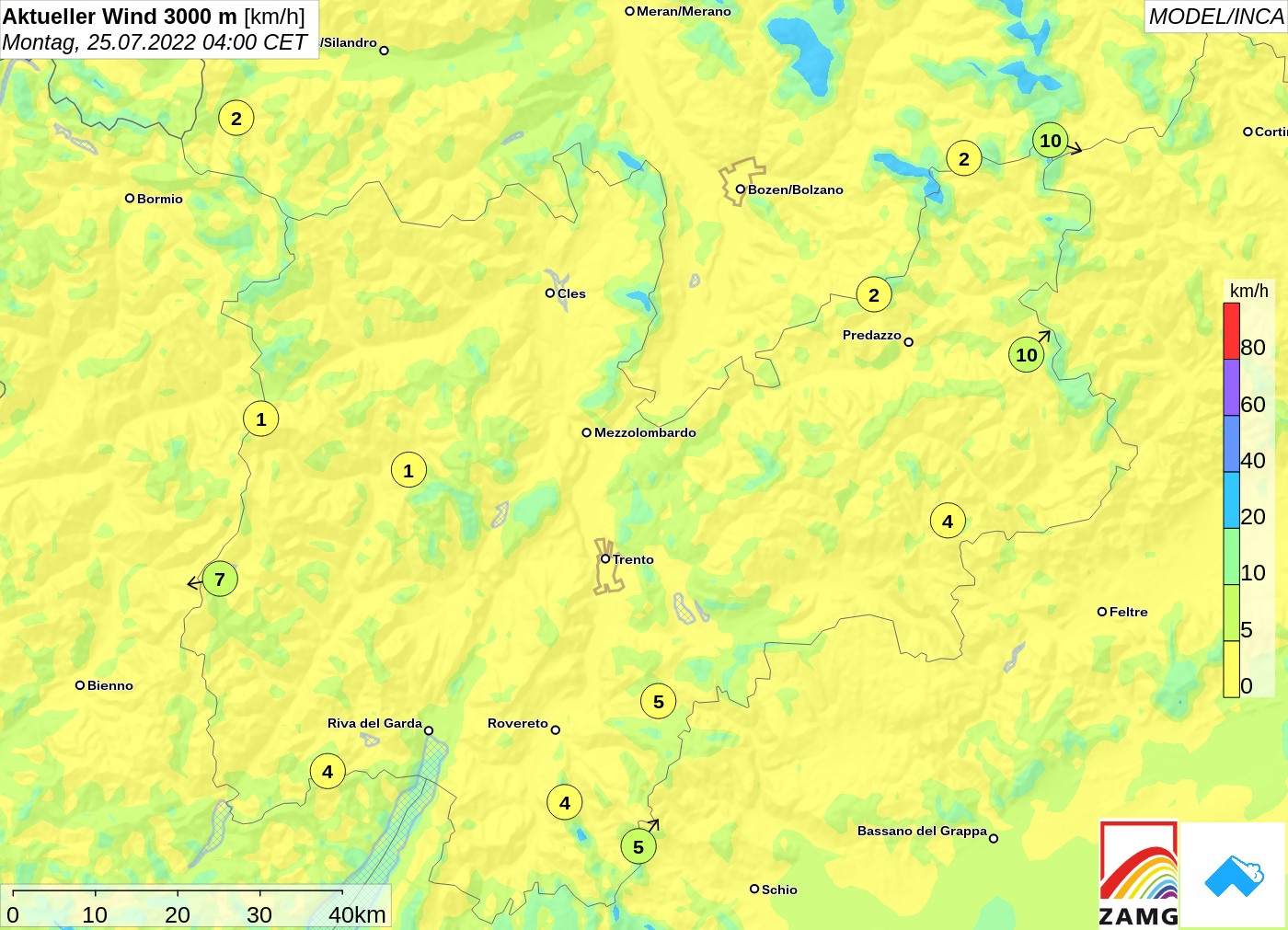Pick the light blue 20 km/h legend swatch
The image size is (1288, 930).
tap(1231, 499)
